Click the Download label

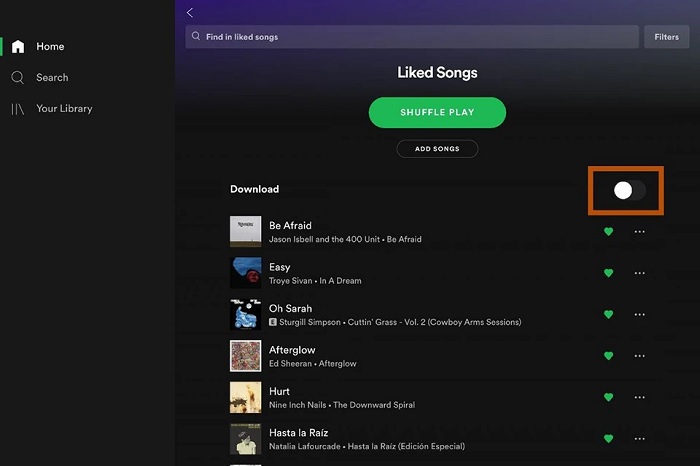click(x=254, y=189)
